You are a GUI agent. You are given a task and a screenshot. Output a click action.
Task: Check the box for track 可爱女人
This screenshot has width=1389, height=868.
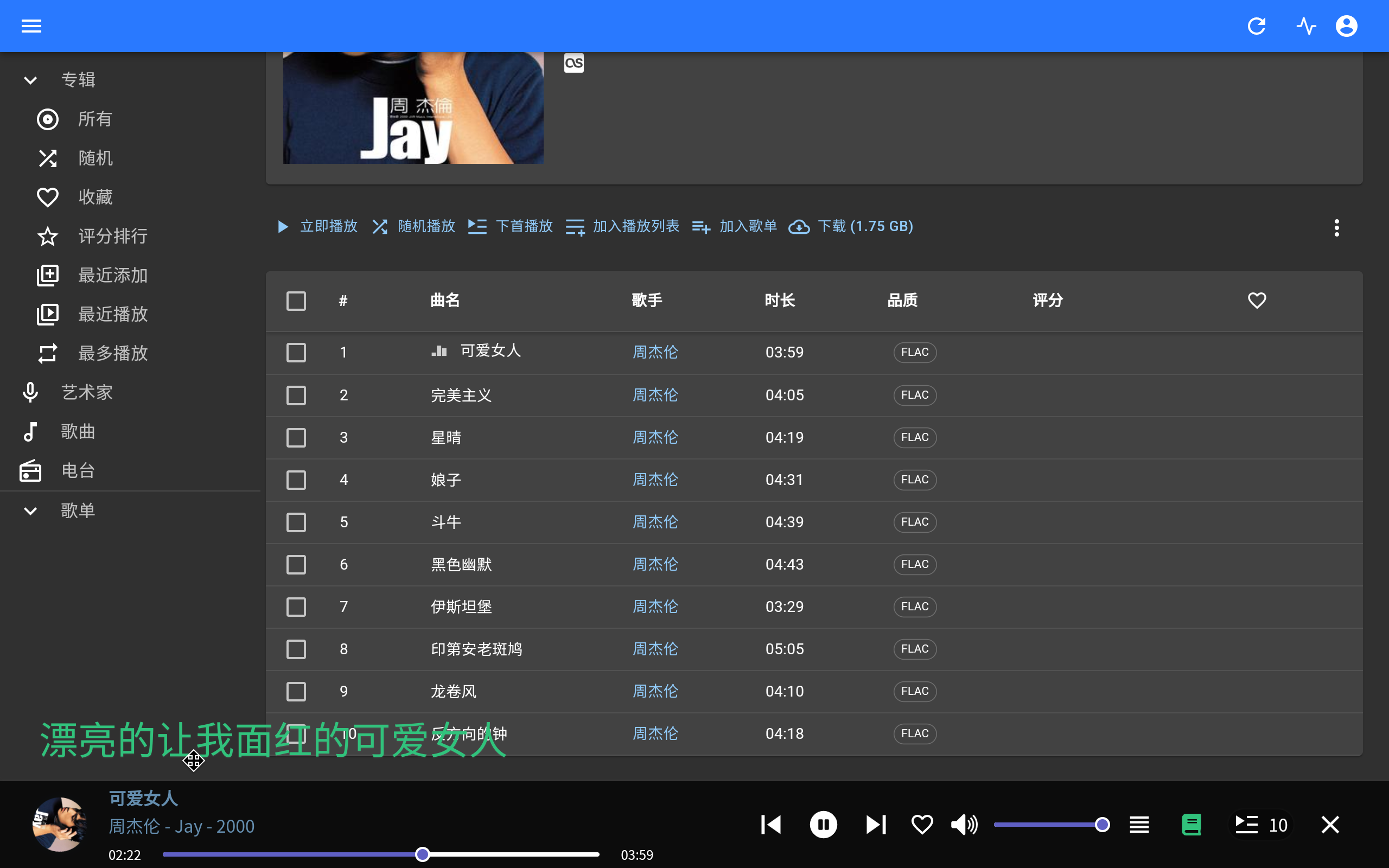click(x=296, y=353)
